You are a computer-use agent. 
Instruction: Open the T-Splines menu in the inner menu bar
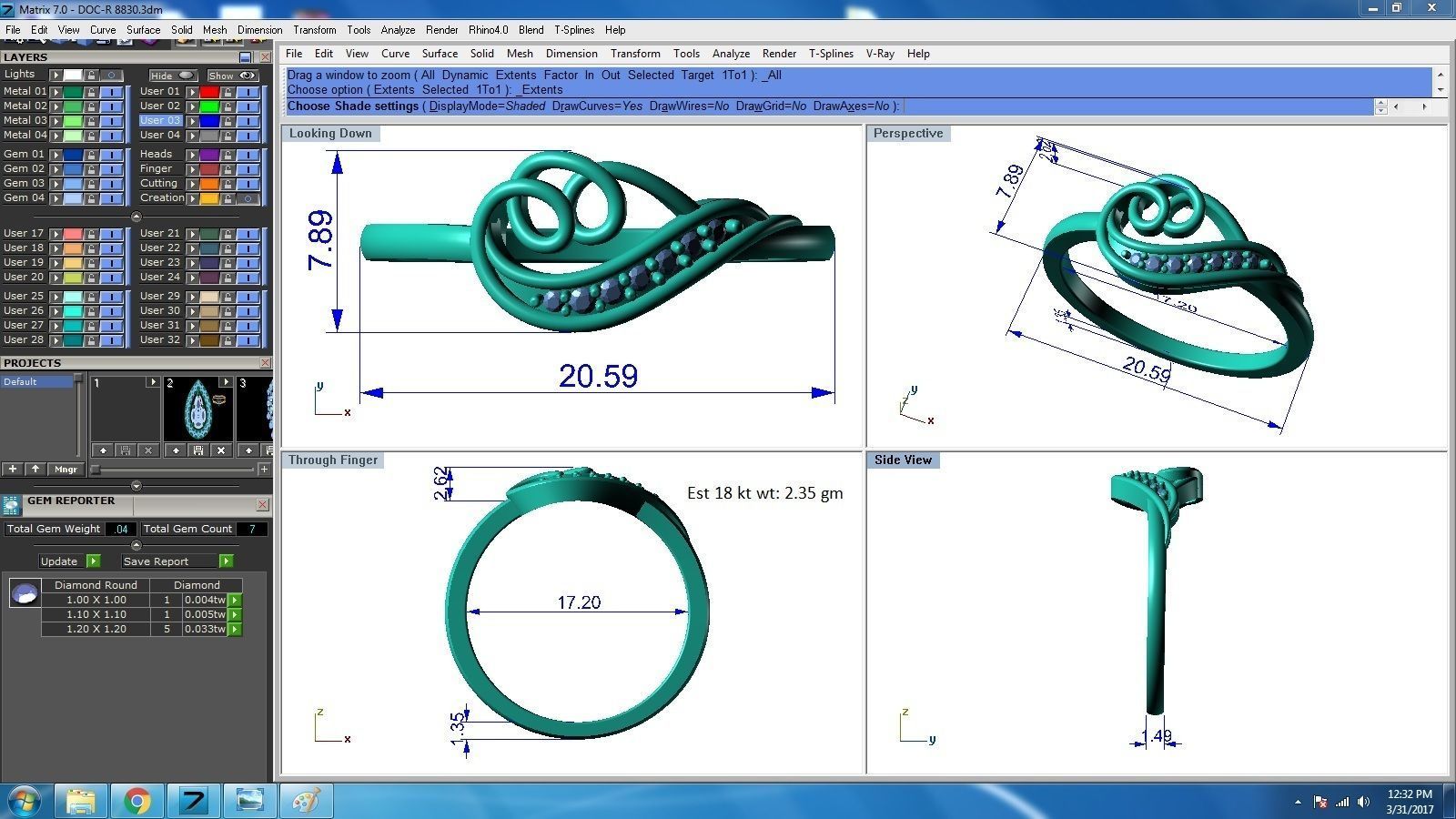point(831,54)
